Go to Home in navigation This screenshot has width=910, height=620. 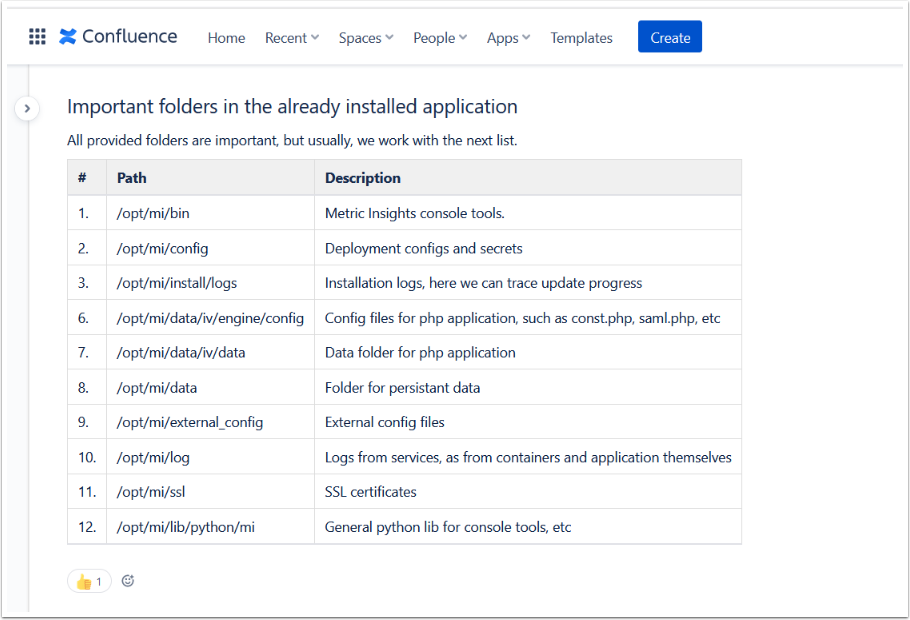[226, 38]
